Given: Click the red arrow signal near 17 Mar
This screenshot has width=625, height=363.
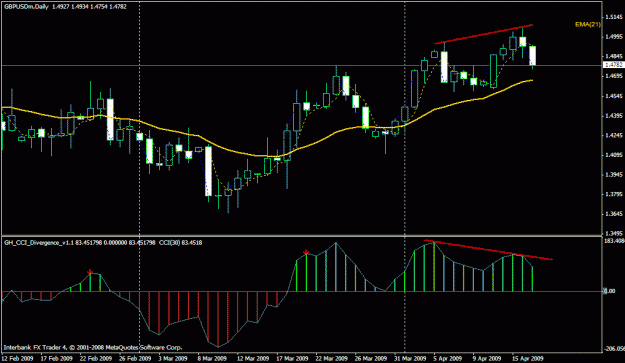Looking at the screenshot, I should pyautogui.click(x=306, y=252).
